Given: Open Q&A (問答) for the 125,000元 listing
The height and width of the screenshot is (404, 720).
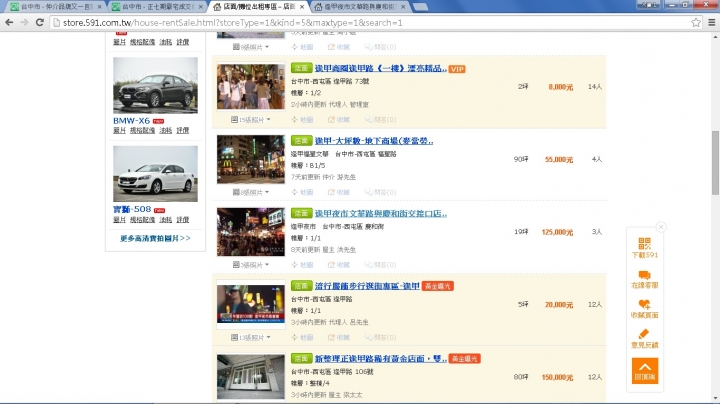Looking at the screenshot, I should (x=381, y=265).
